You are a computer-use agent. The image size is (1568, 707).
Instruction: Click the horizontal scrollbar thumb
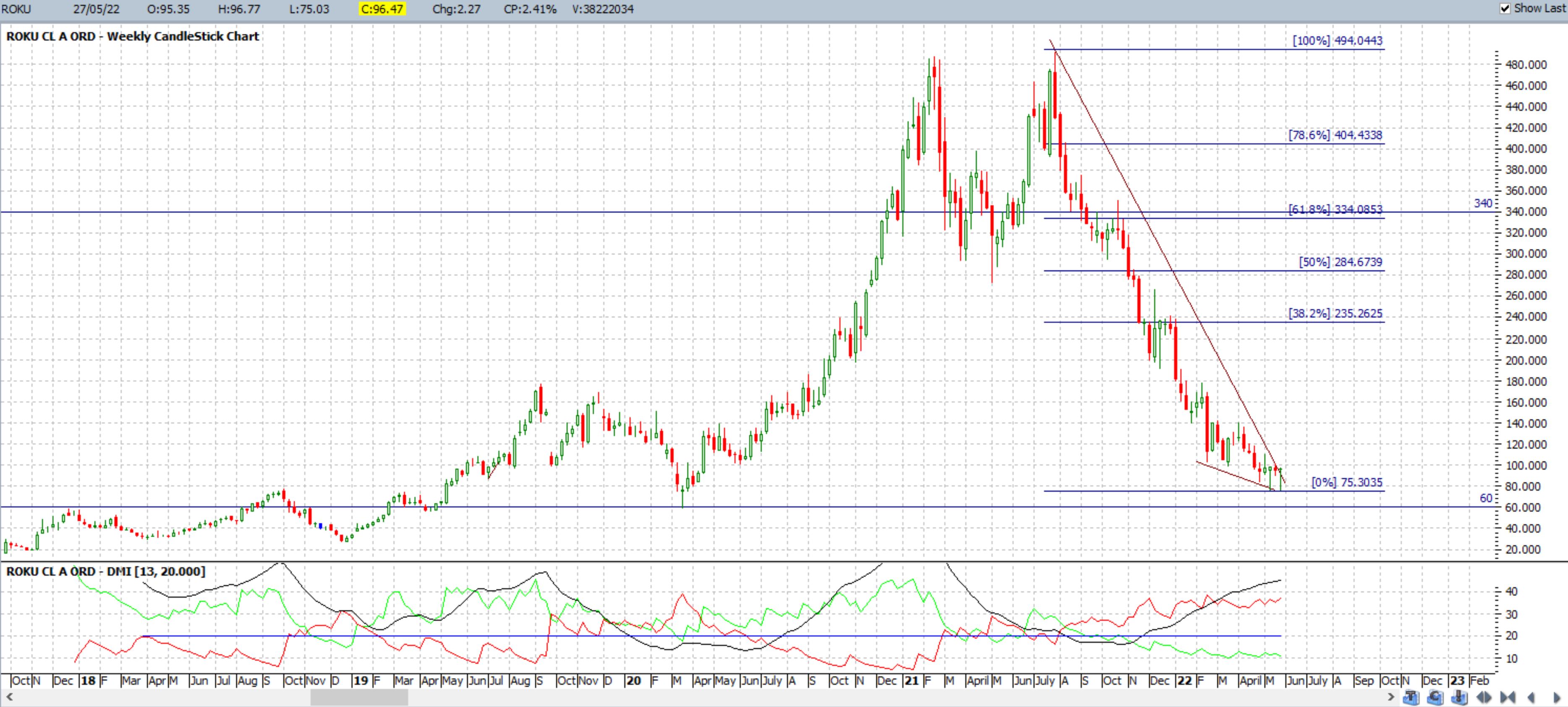tap(359, 697)
